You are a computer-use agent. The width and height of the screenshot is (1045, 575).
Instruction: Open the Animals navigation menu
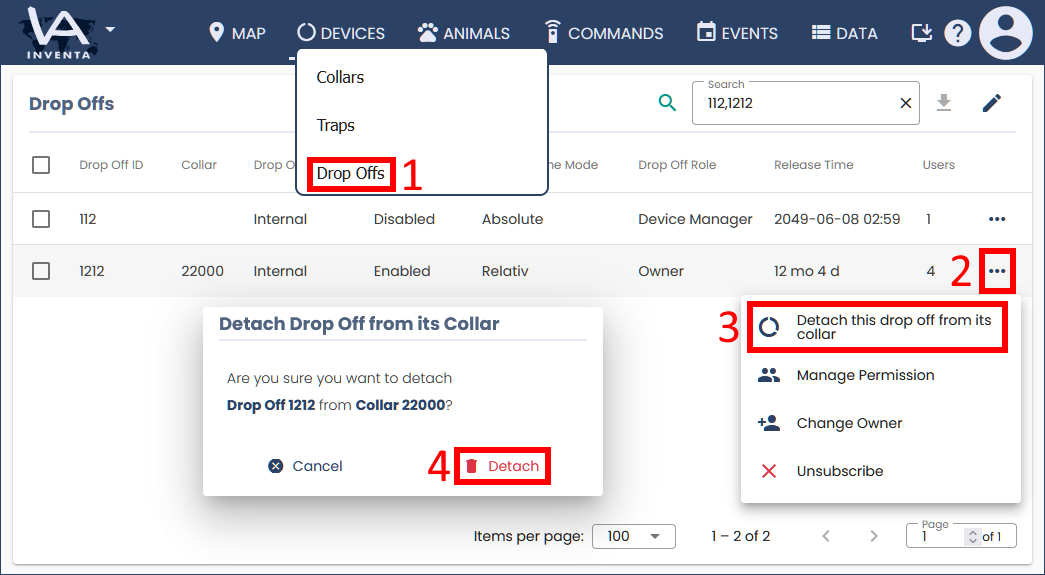(x=463, y=33)
